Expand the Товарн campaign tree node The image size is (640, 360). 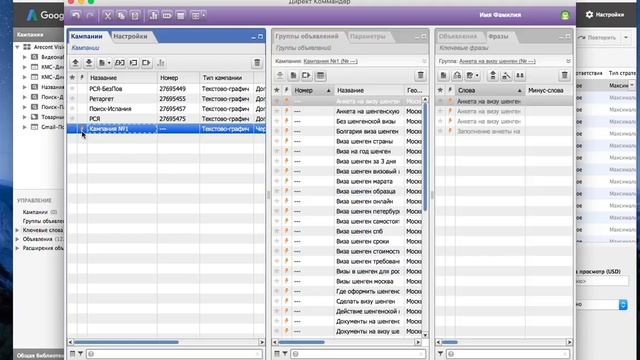tap(24, 117)
